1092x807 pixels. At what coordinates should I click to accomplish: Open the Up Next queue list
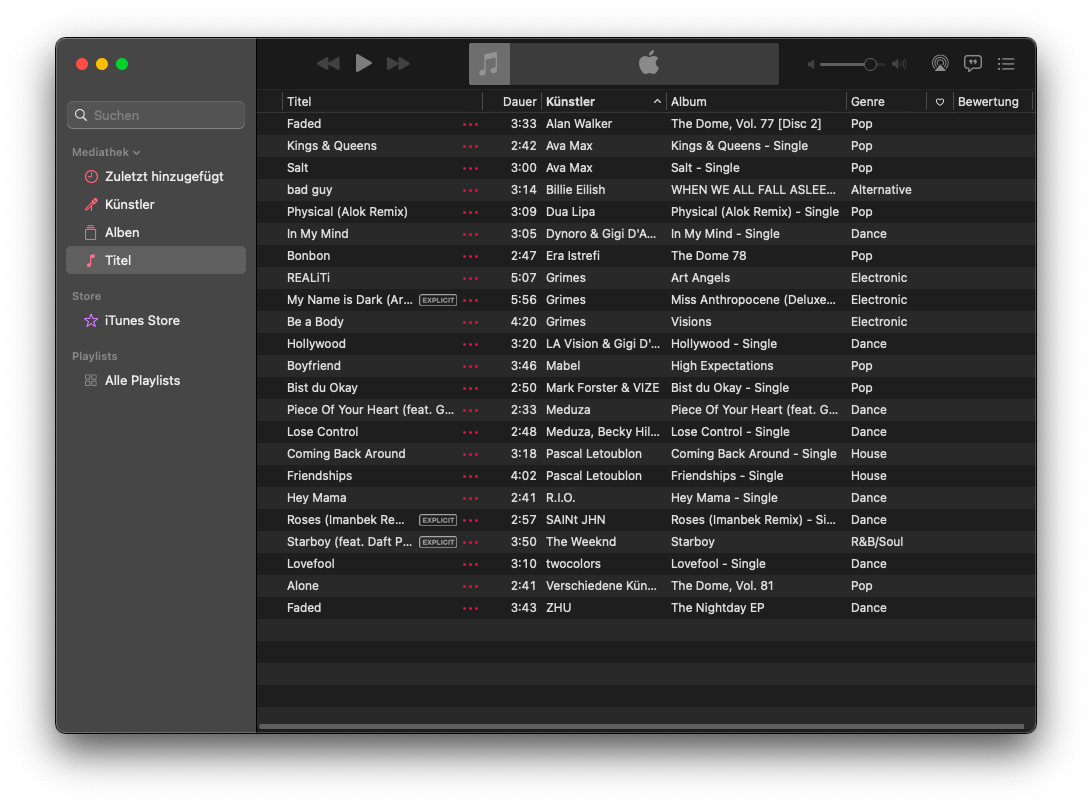(1006, 64)
